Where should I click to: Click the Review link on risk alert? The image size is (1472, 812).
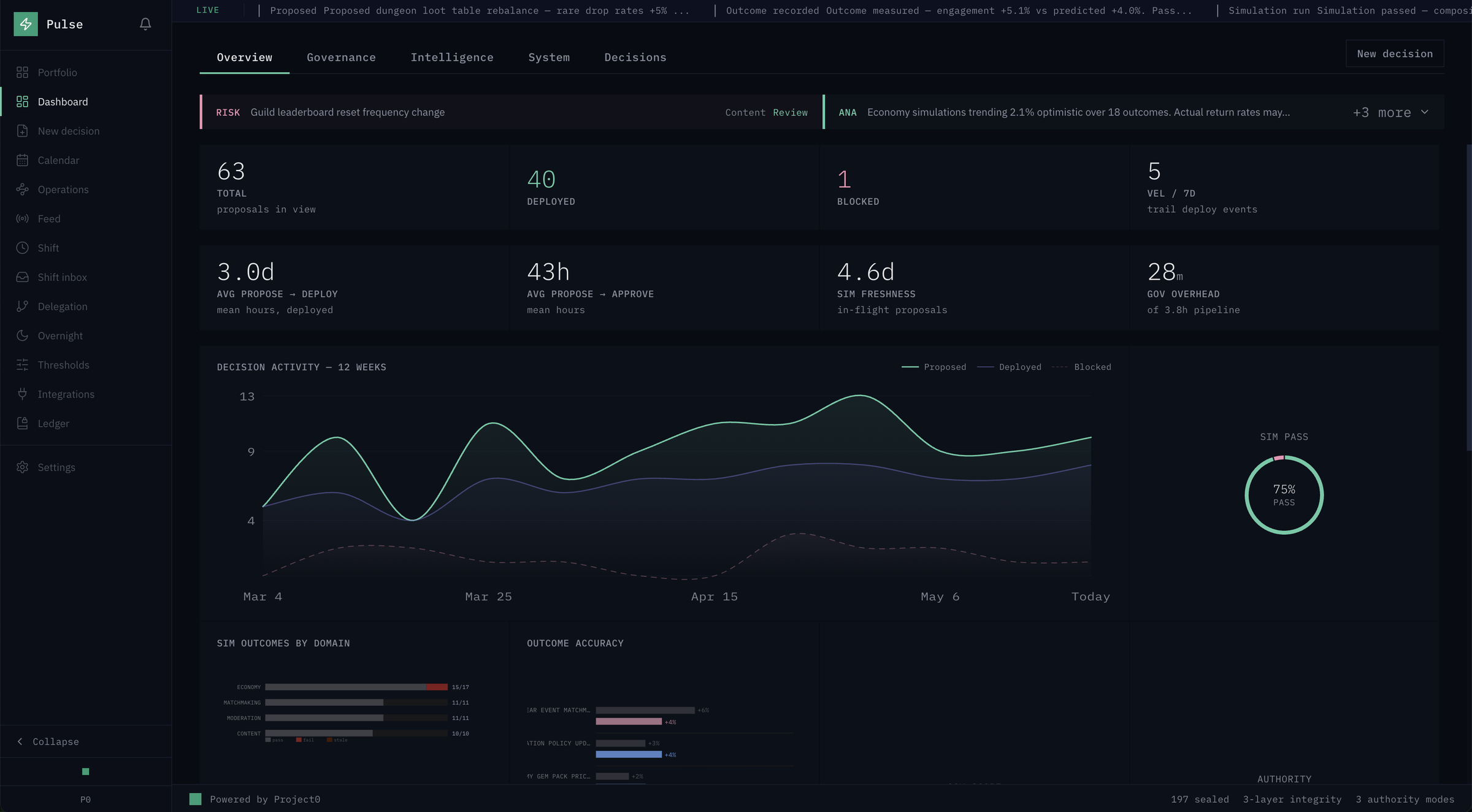(x=790, y=112)
